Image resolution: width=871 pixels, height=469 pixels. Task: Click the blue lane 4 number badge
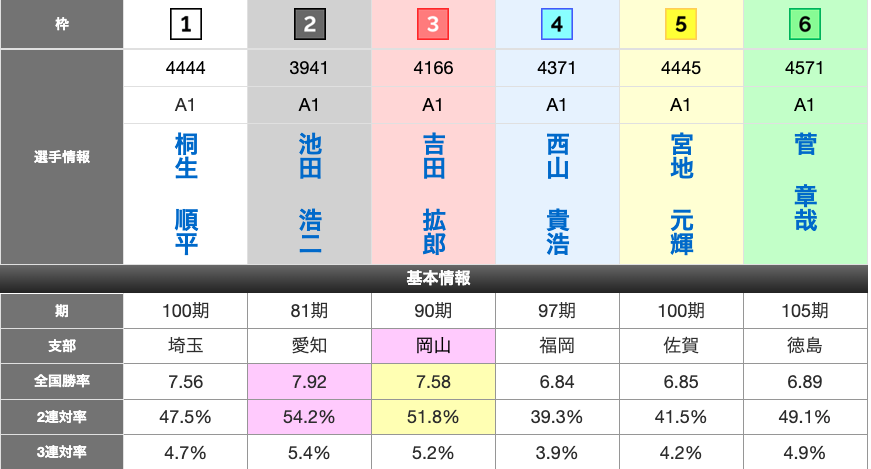pyautogui.click(x=557, y=25)
